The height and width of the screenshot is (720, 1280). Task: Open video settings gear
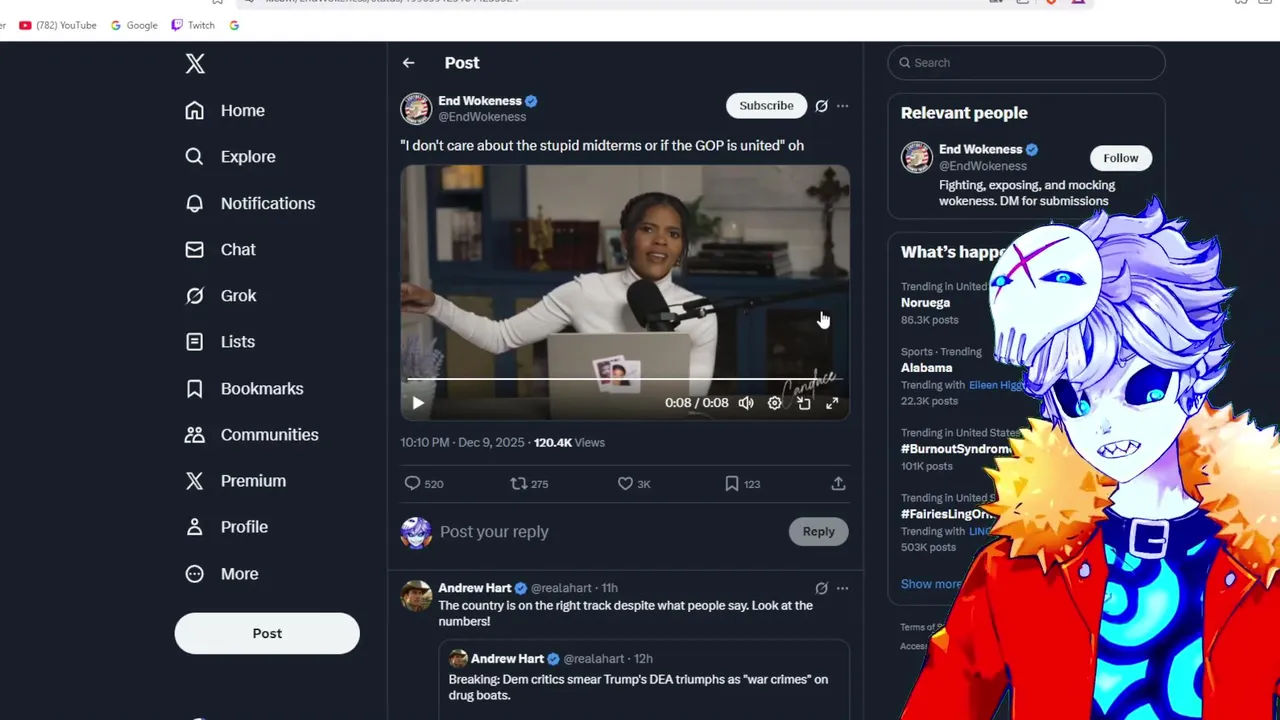775,403
